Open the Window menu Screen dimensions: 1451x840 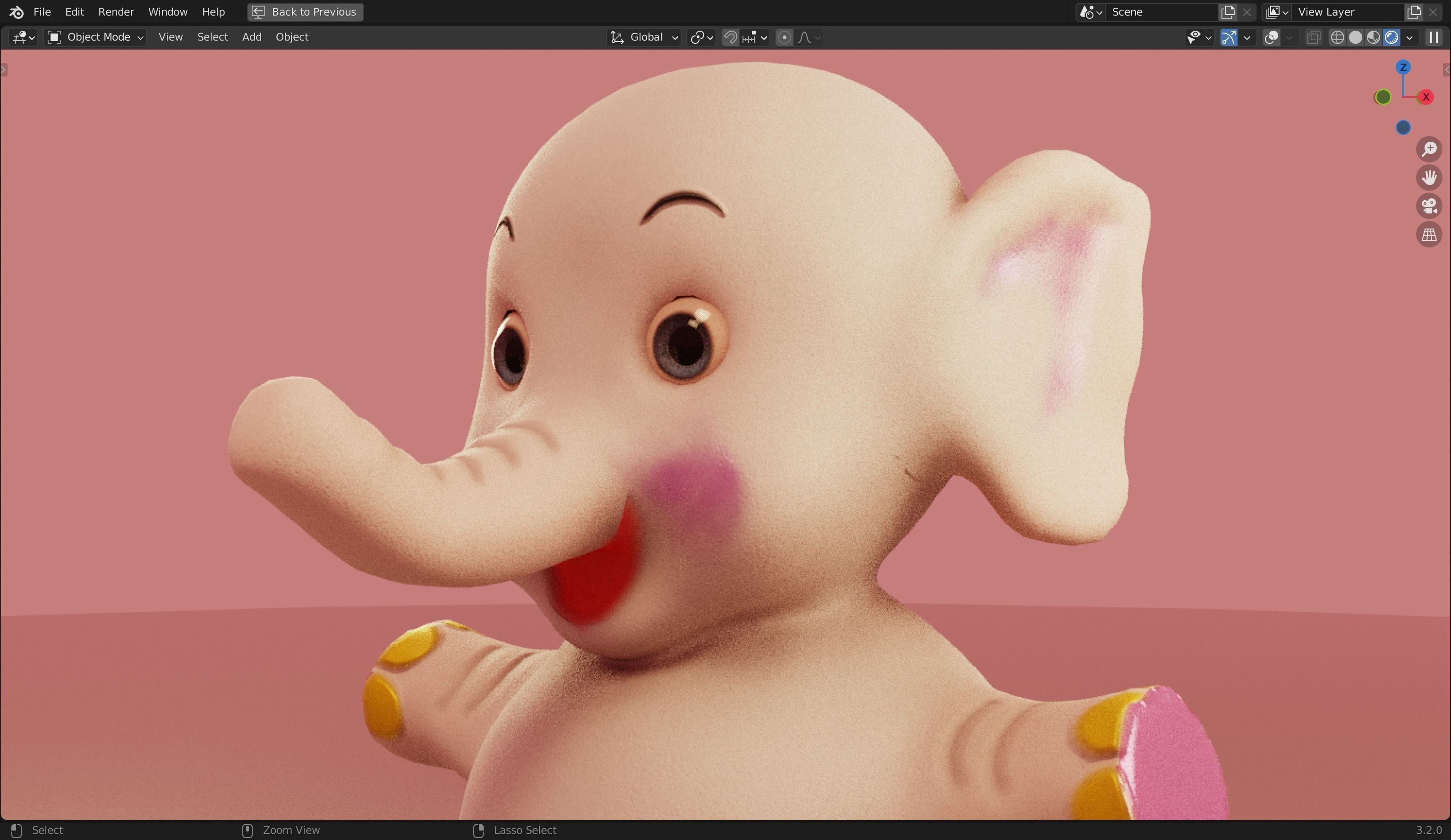coord(168,12)
